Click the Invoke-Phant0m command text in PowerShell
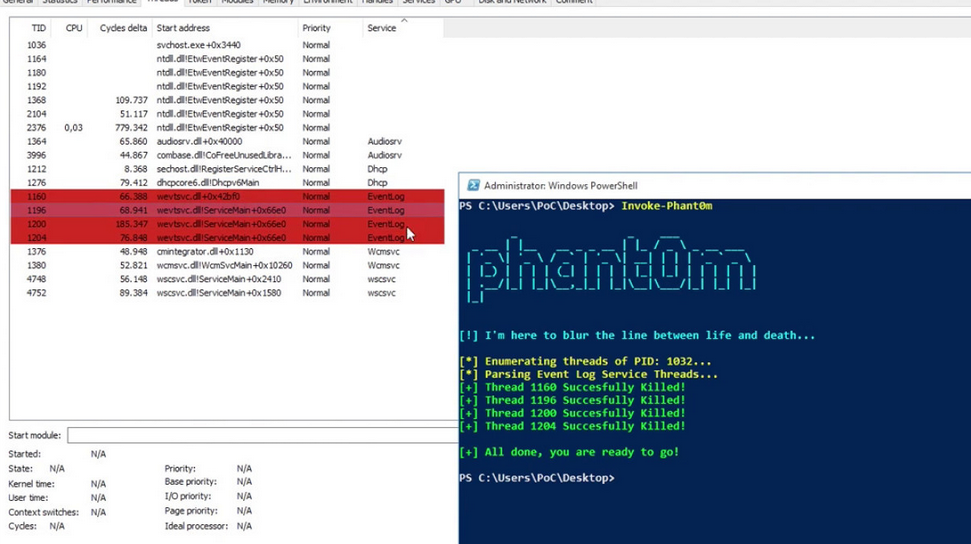 tap(667, 206)
